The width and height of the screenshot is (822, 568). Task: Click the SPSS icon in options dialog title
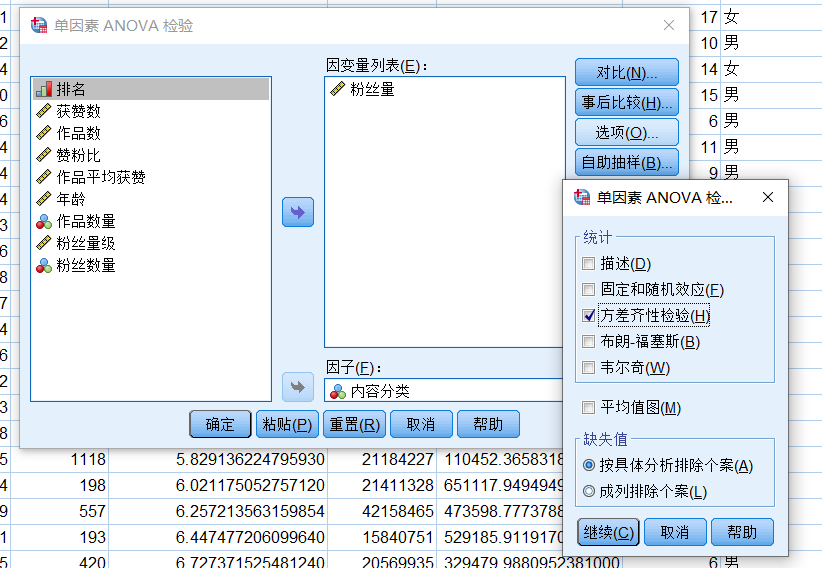click(582, 197)
